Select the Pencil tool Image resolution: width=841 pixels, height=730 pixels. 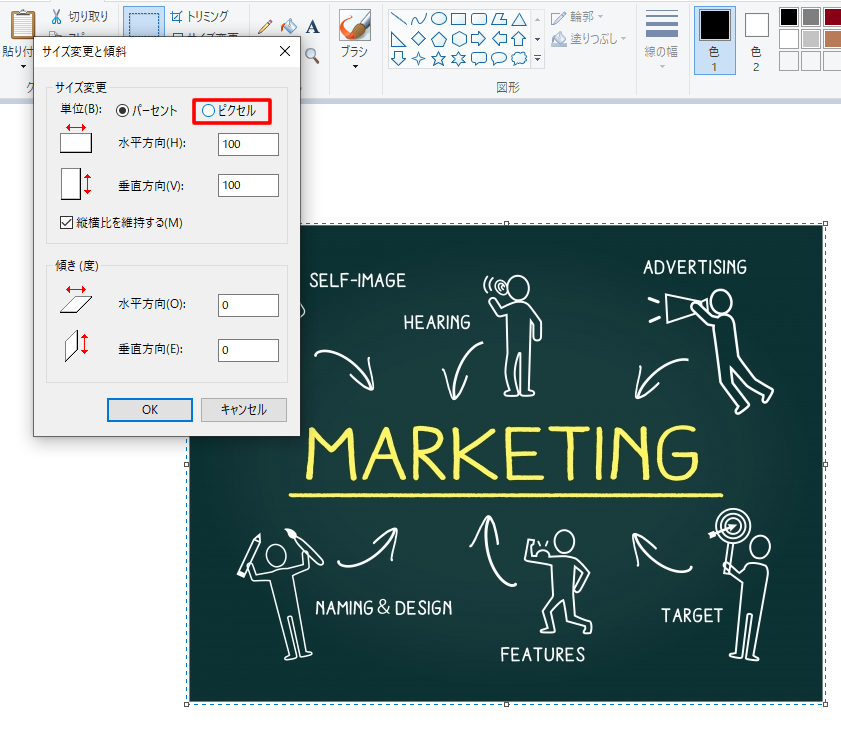click(x=265, y=27)
